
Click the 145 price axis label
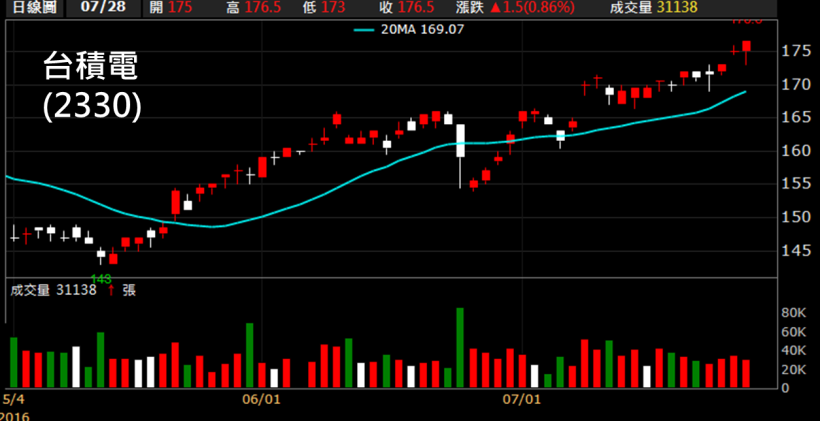[798, 252]
